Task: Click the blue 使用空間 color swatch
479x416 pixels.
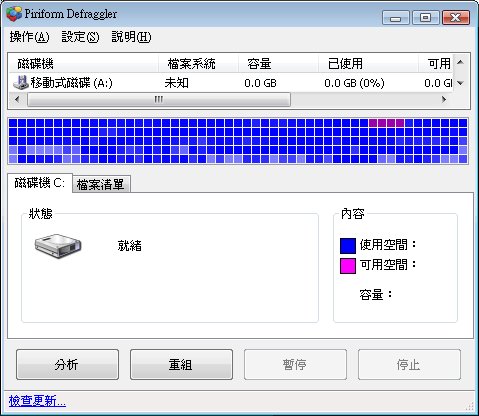Action: pos(348,246)
